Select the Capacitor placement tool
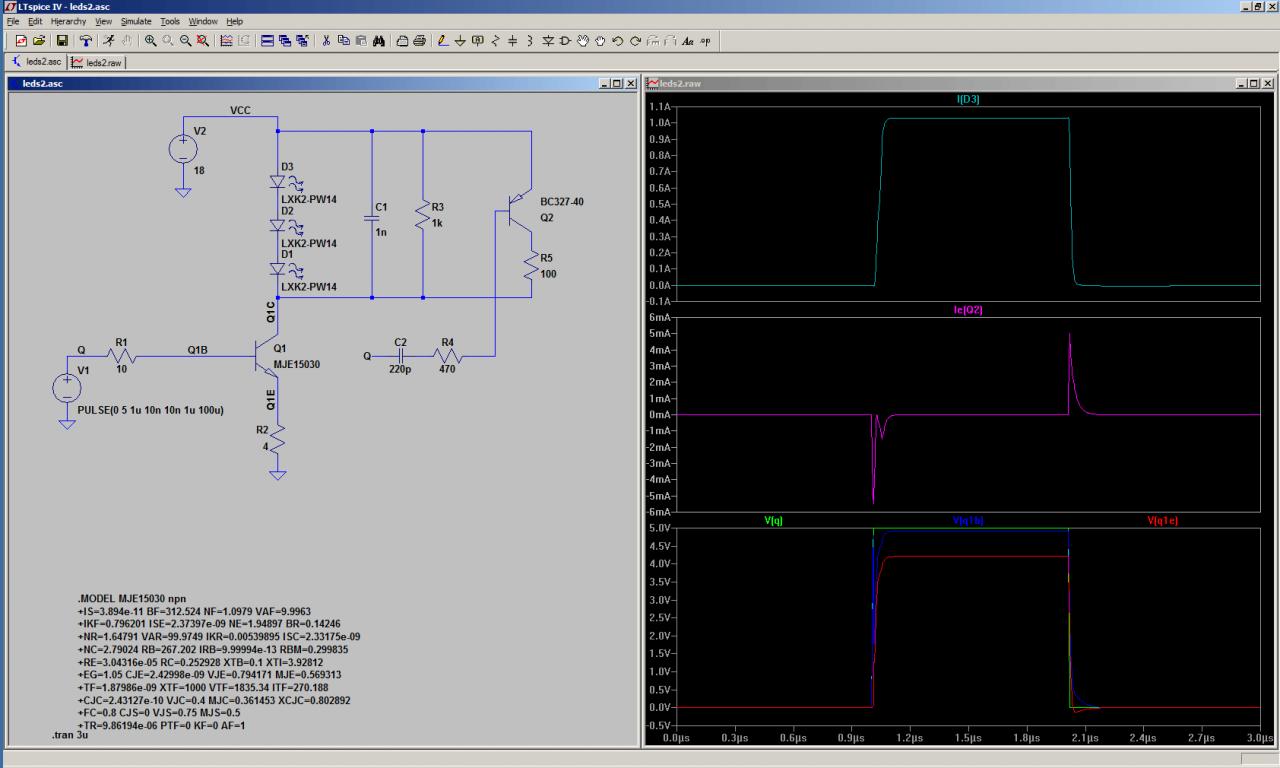 point(512,41)
